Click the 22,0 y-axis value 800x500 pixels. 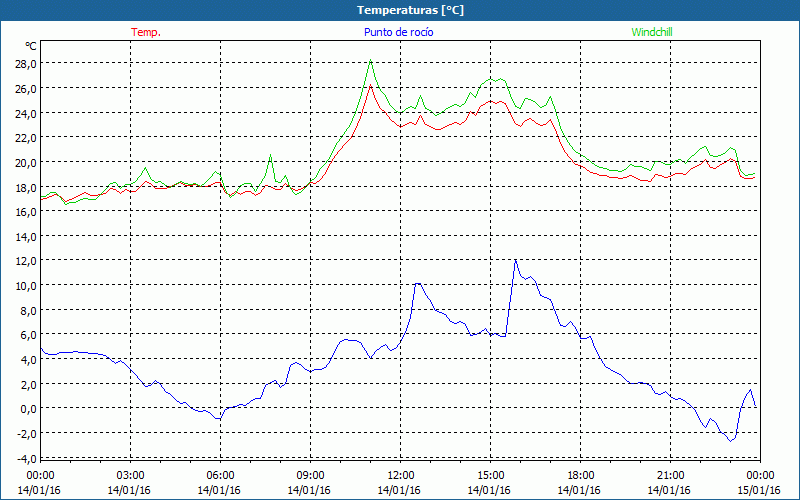point(26,138)
